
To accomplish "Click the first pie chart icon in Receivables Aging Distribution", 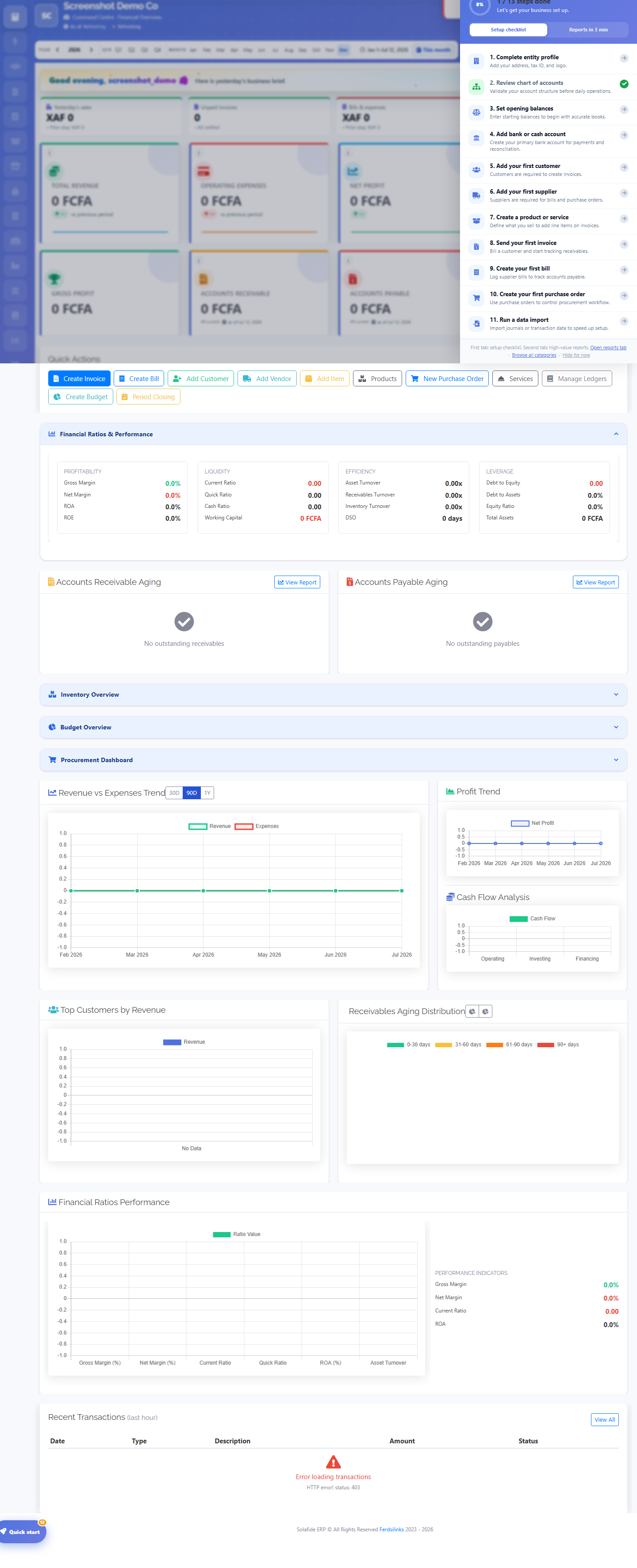I will tap(472, 1011).
